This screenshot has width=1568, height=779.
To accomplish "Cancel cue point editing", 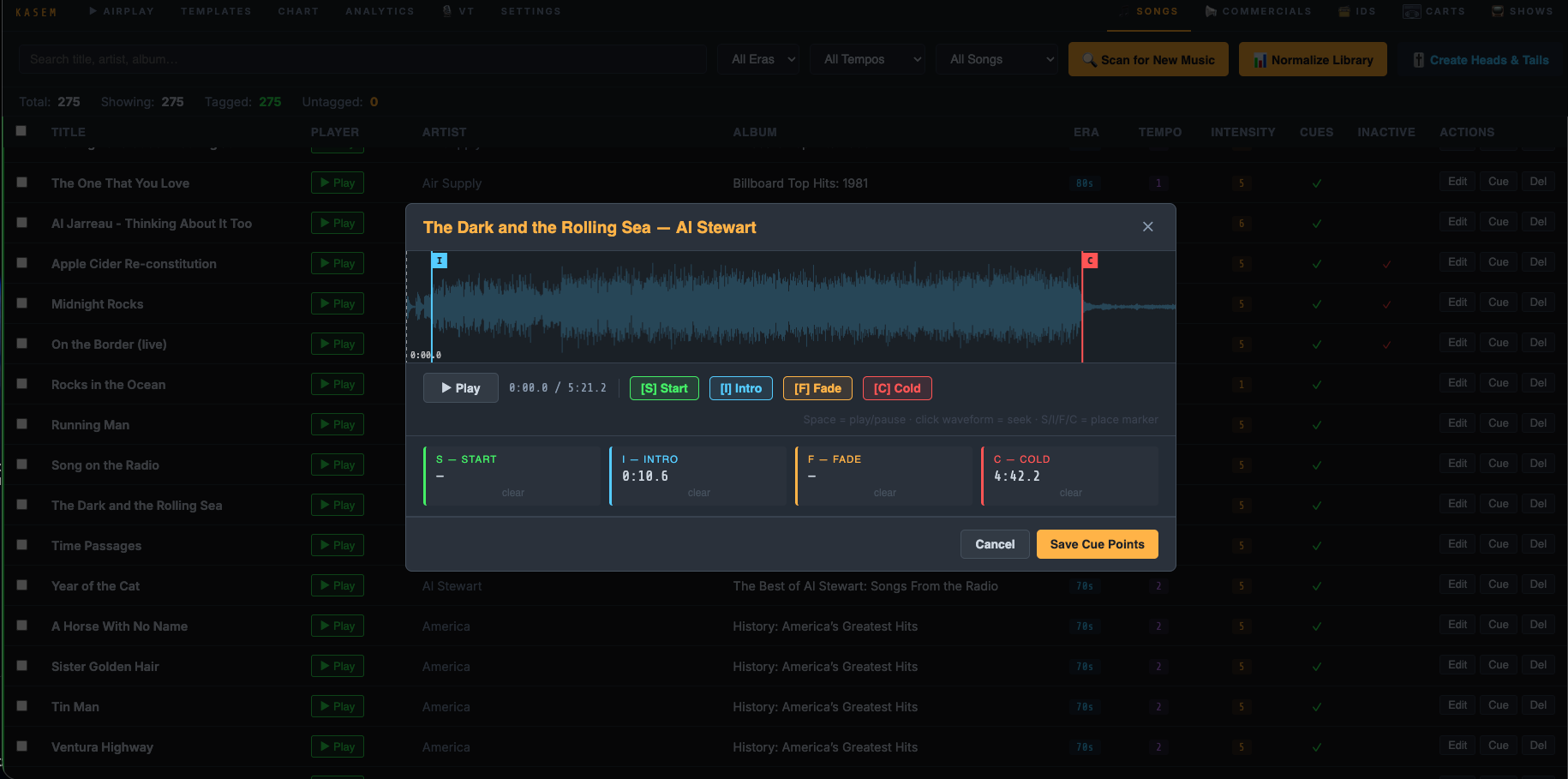I will (x=995, y=544).
